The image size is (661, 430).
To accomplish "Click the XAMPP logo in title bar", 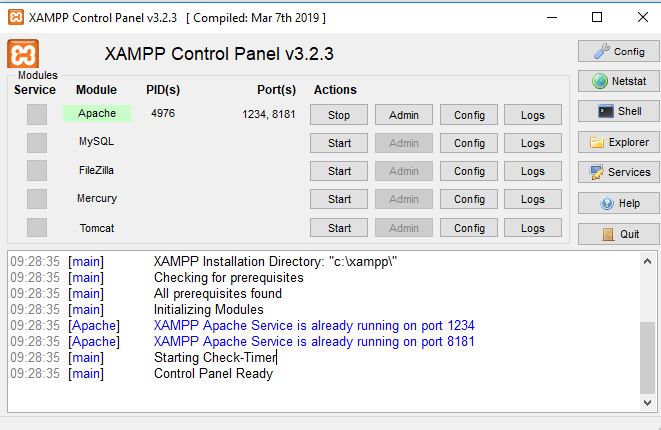I will click(x=16, y=17).
